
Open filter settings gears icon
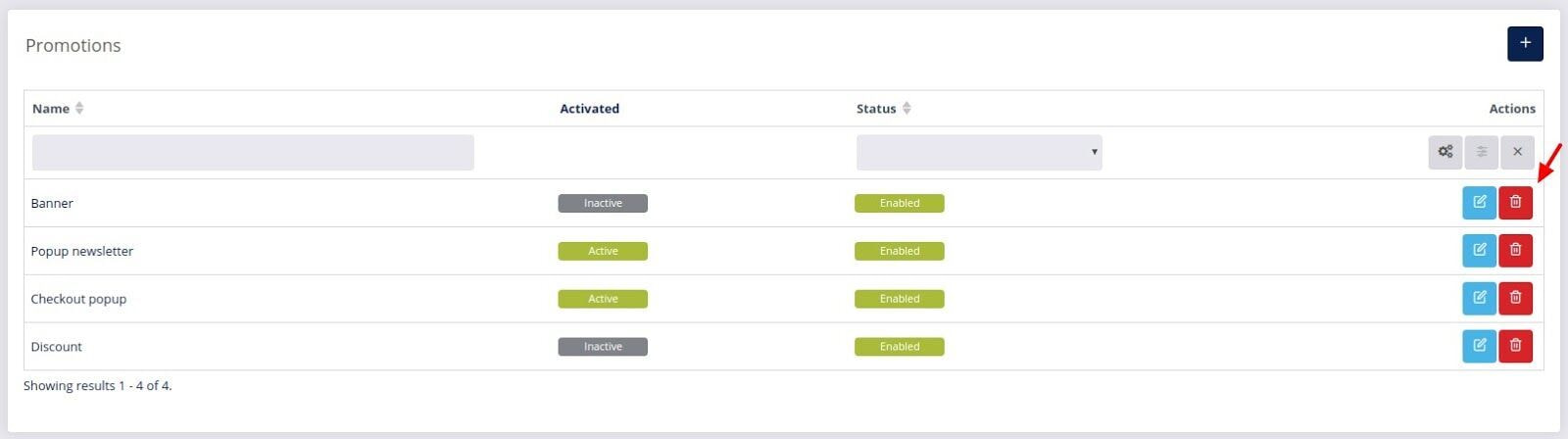1445,152
